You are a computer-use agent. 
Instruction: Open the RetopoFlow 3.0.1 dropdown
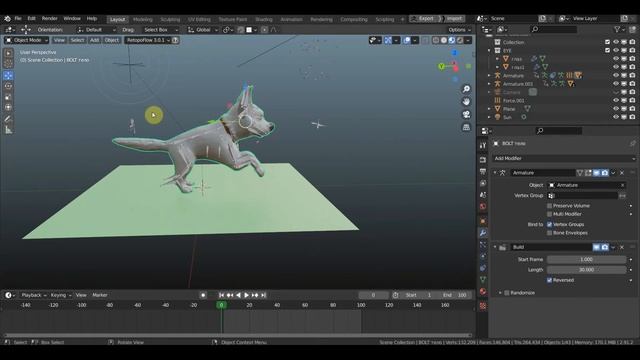click(x=148, y=40)
